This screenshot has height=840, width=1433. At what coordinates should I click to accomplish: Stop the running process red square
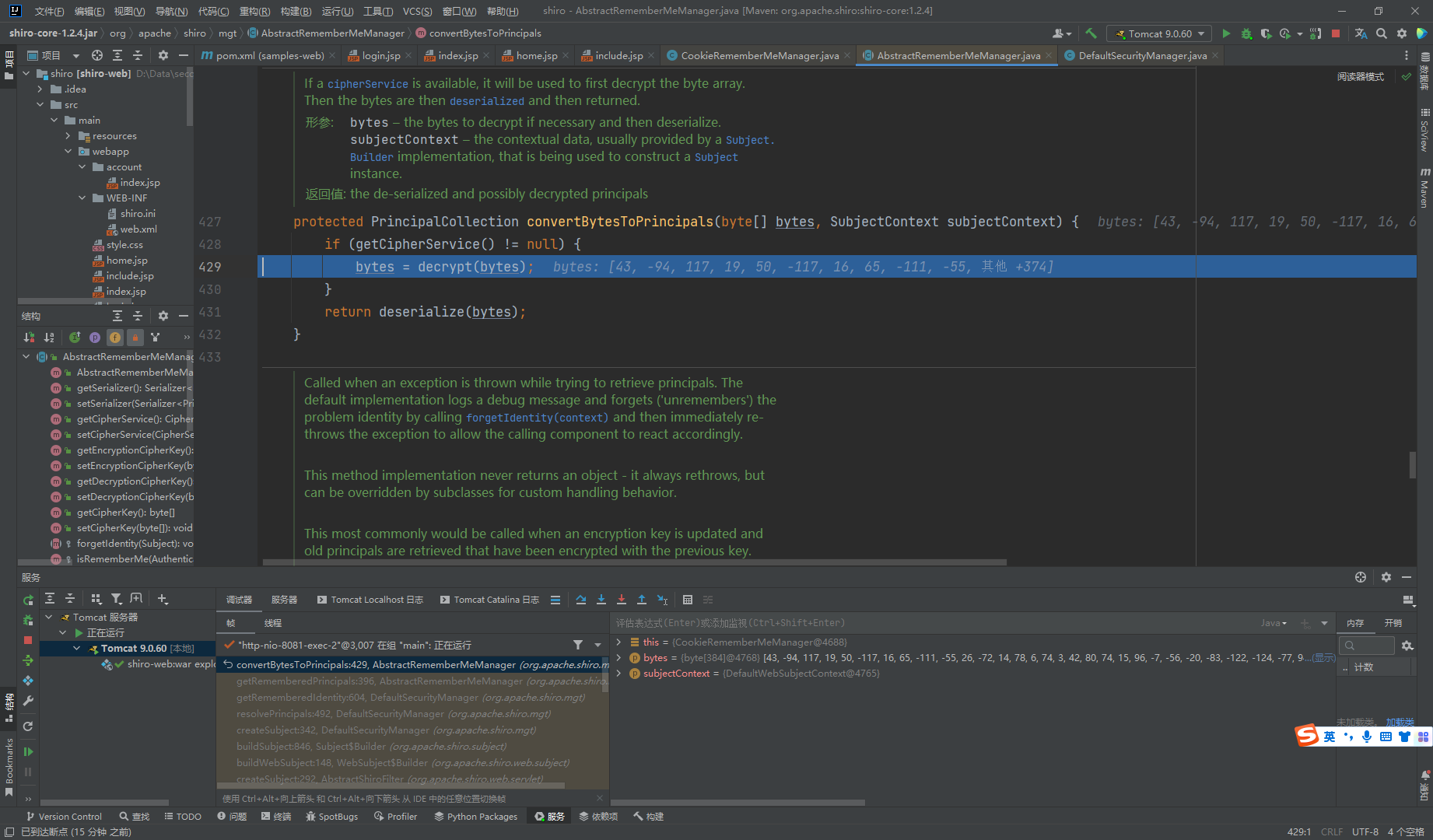1336,33
